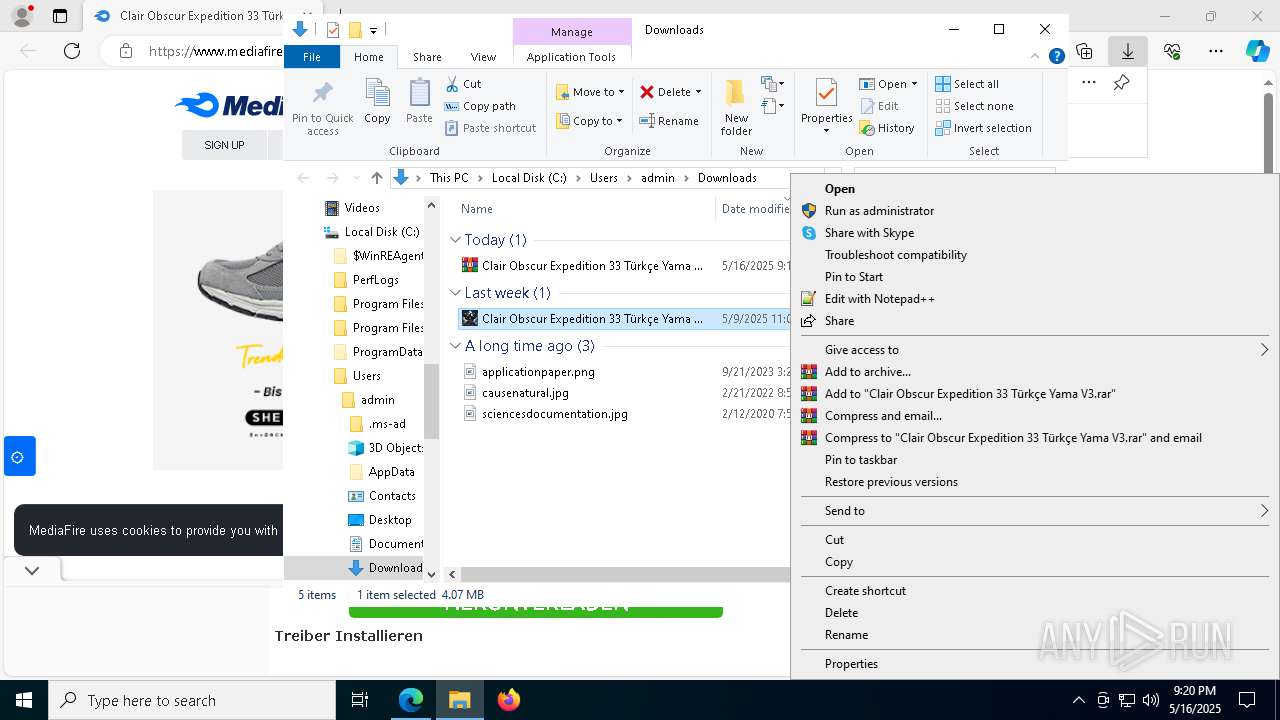Choose Troubleshoot compatibility
This screenshot has height=720, width=1280.
pos(1034,255)
